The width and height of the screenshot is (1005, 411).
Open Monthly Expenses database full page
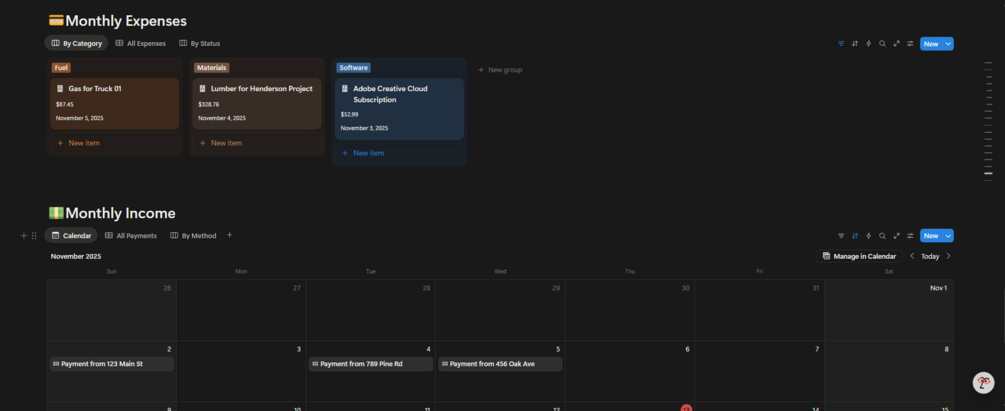pos(897,44)
